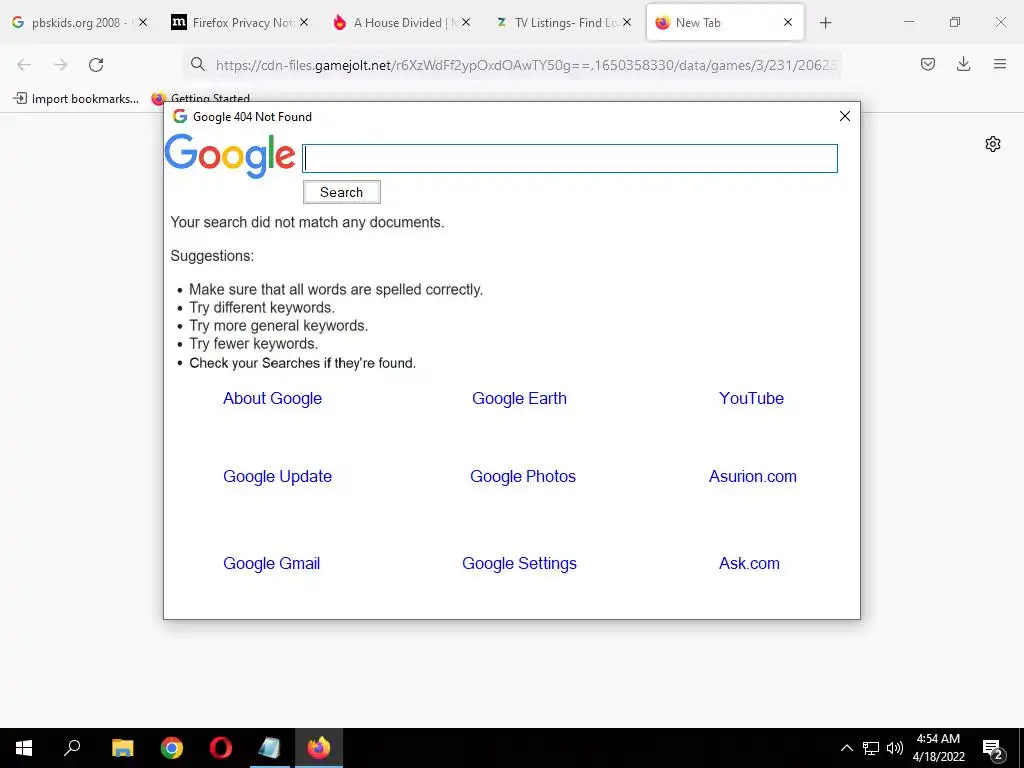The image size is (1024, 768).
Task: Launch Chrome from the taskbar
Action: pyautogui.click(x=172, y=748)
